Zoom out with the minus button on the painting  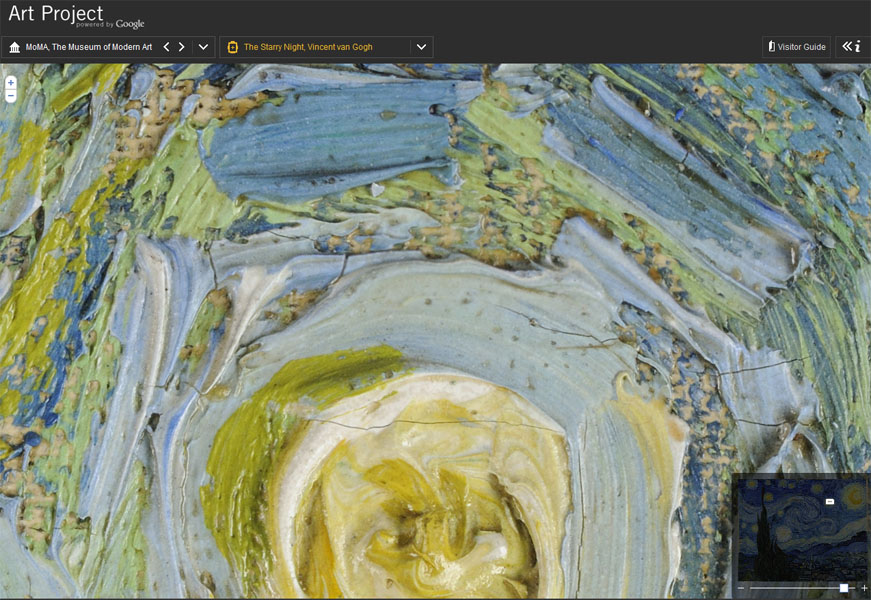pos(11,96)
